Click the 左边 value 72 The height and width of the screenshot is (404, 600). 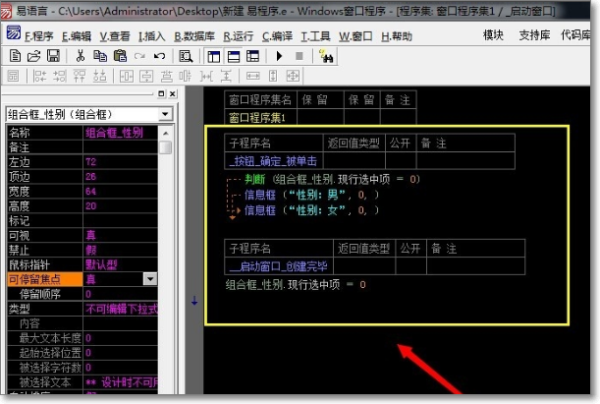point(91,162)
